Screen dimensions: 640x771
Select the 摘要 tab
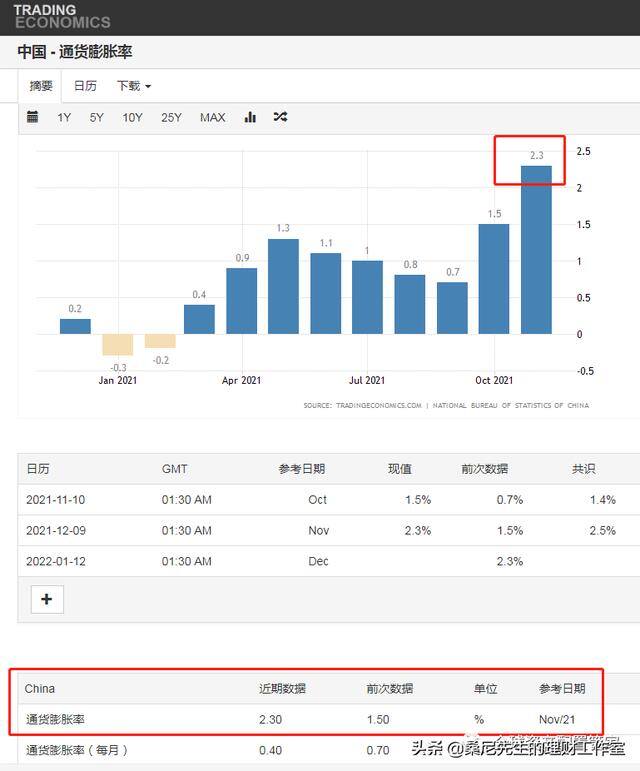[x=41, y=86]
